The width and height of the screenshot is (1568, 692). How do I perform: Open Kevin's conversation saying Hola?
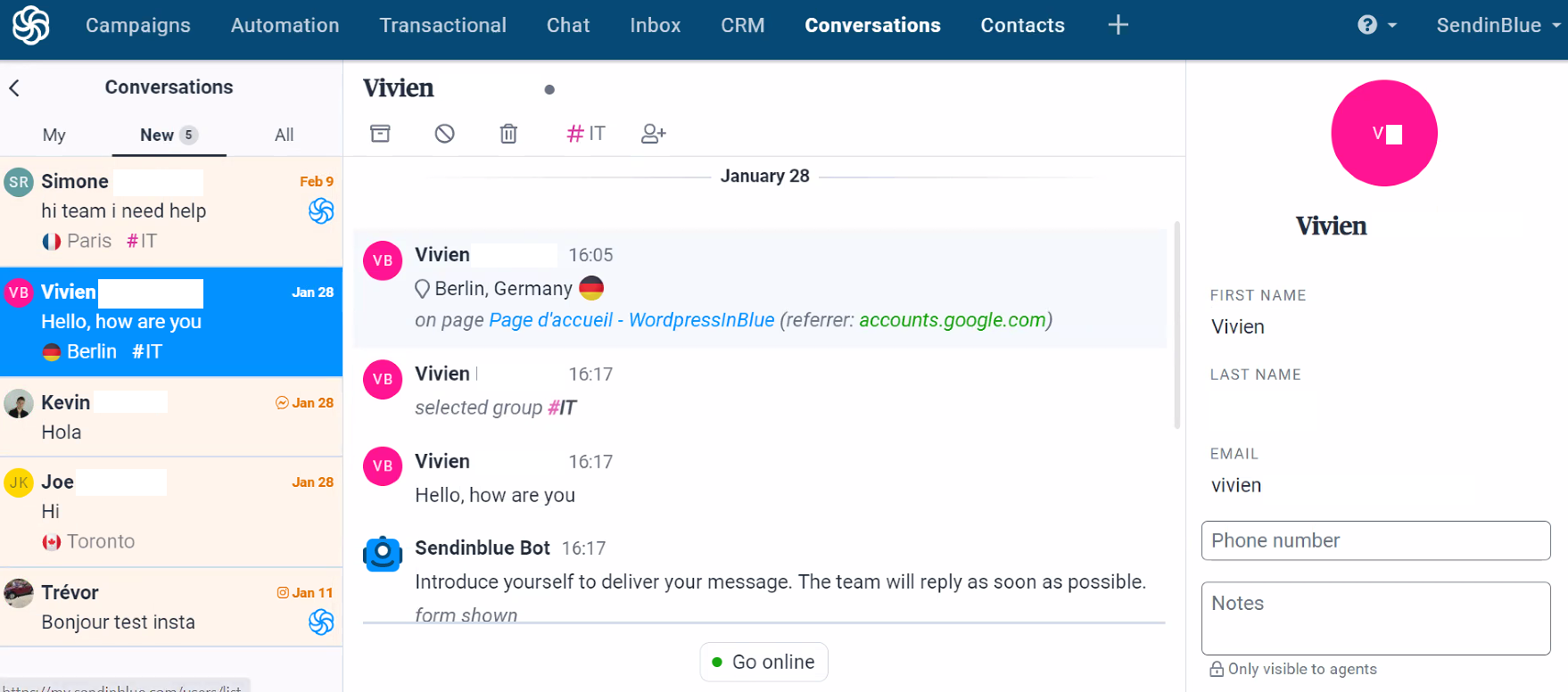pyautogui.click(x=171, y=416)
